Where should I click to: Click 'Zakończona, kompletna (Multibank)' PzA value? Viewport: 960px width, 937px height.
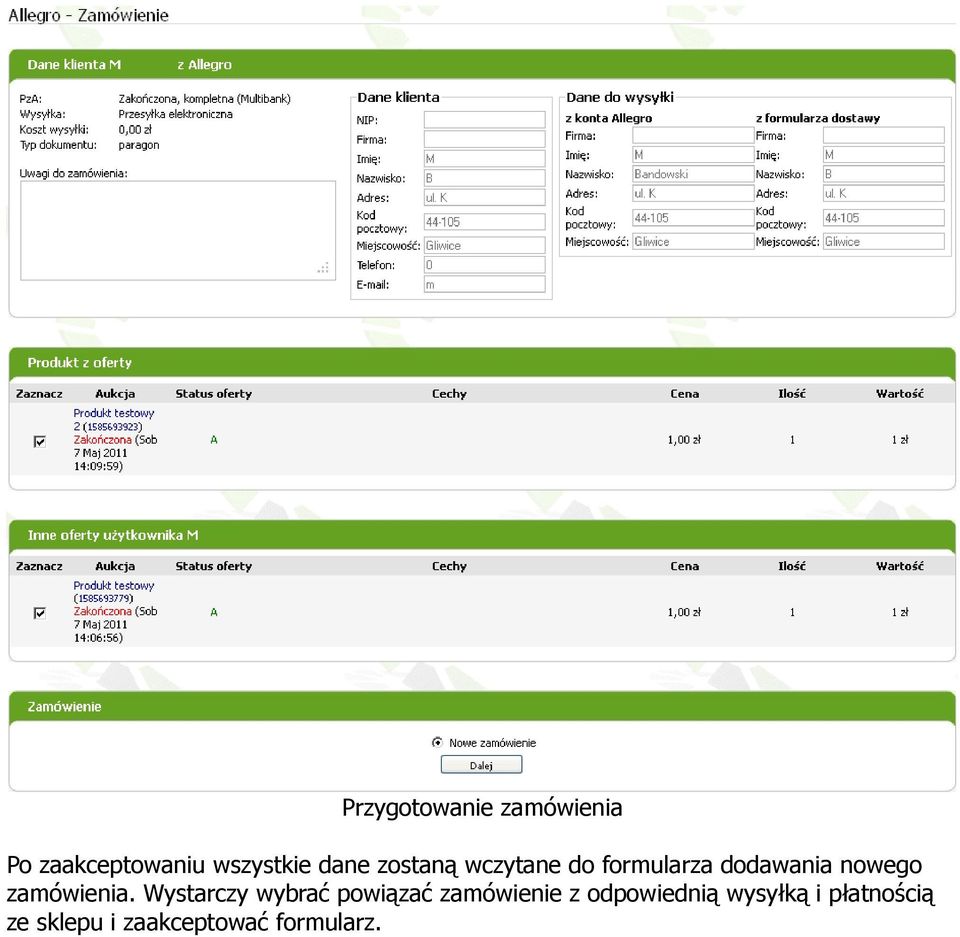[x=204, y=99]
